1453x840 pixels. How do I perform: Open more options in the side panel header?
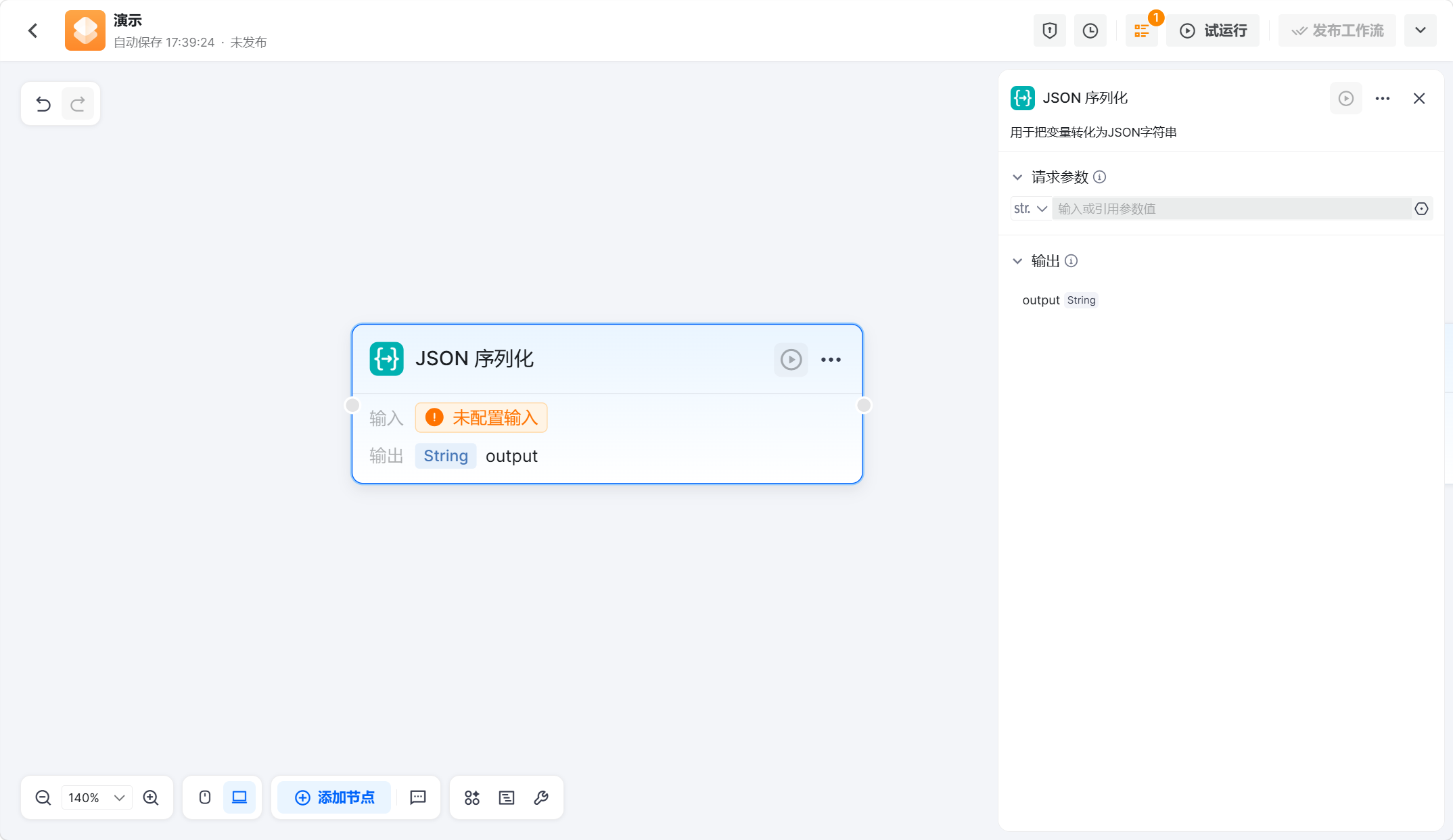(x=1383, y=99)
